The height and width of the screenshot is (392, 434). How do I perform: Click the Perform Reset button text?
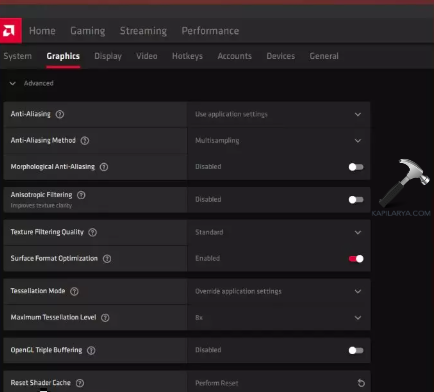(x=217, y=383)
